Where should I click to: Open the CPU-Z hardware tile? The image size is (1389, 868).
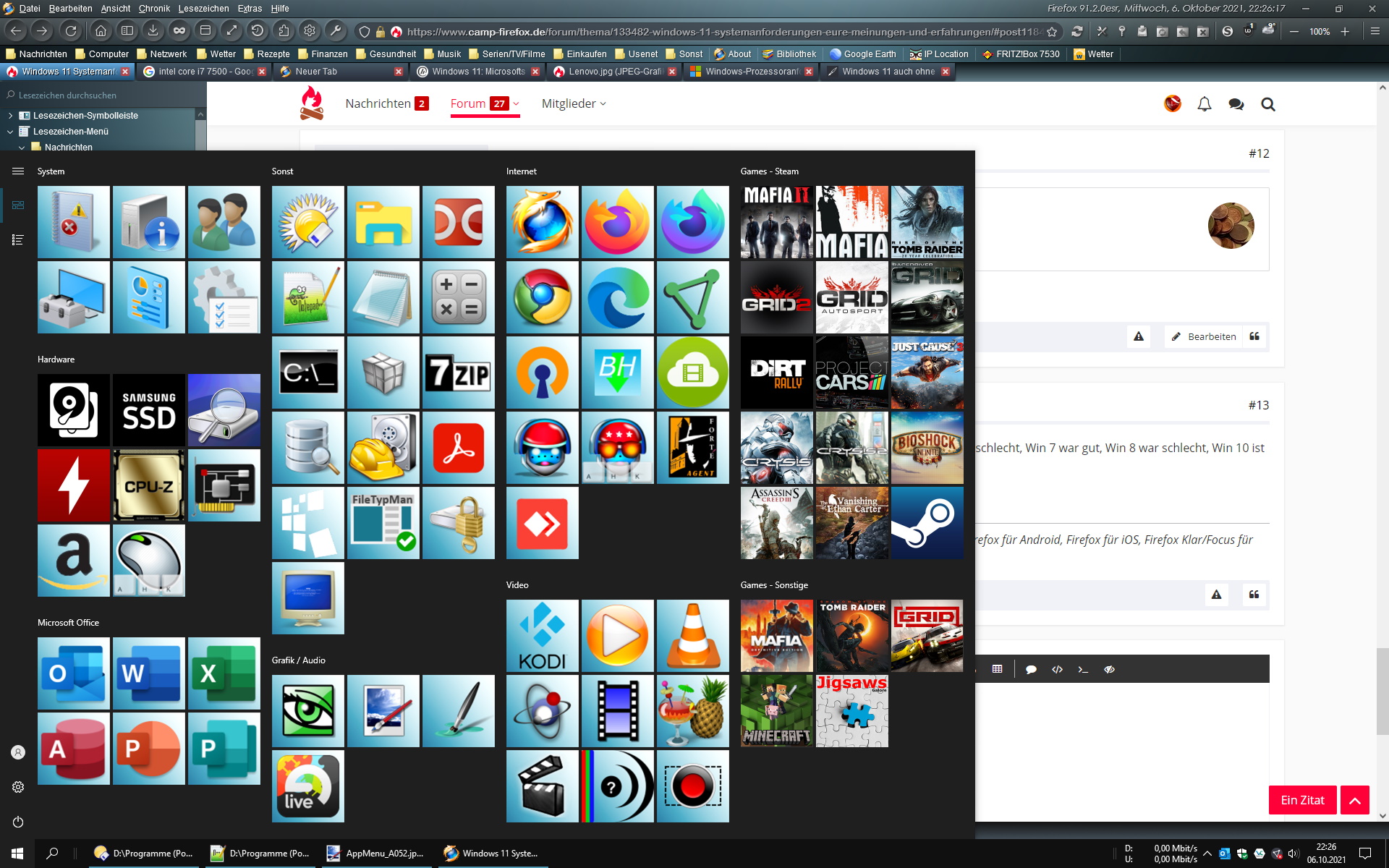pos(149,485)
